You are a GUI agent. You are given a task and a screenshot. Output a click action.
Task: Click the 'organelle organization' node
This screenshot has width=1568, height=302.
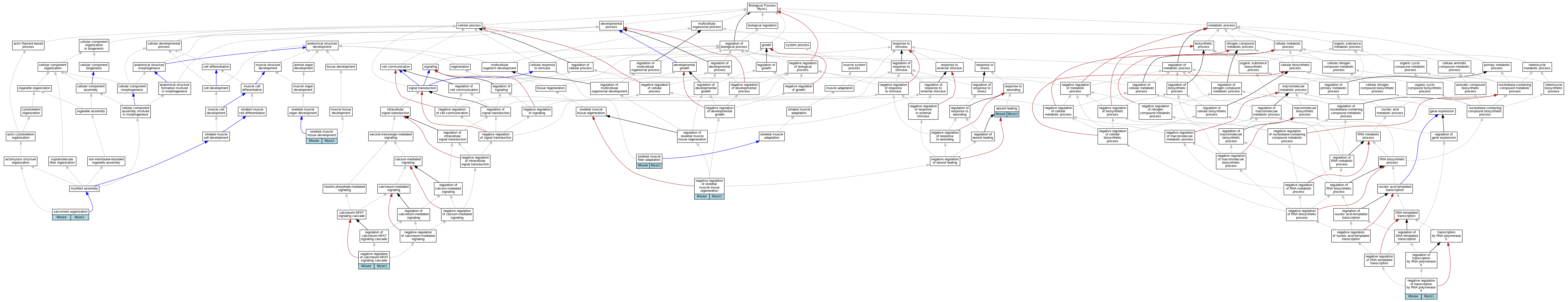coord(34,88)
